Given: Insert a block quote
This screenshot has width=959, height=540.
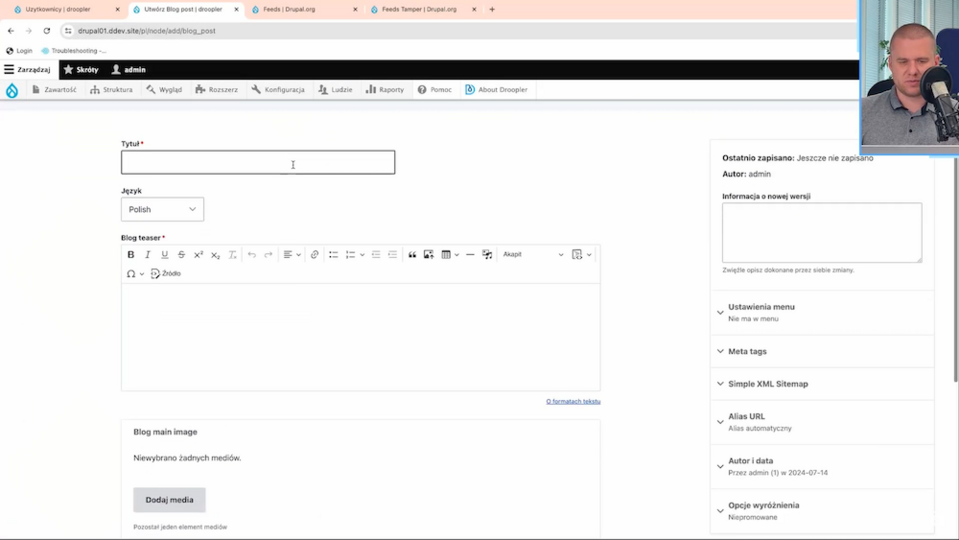Looking at the screenshot, I should (x=412, y=254).
